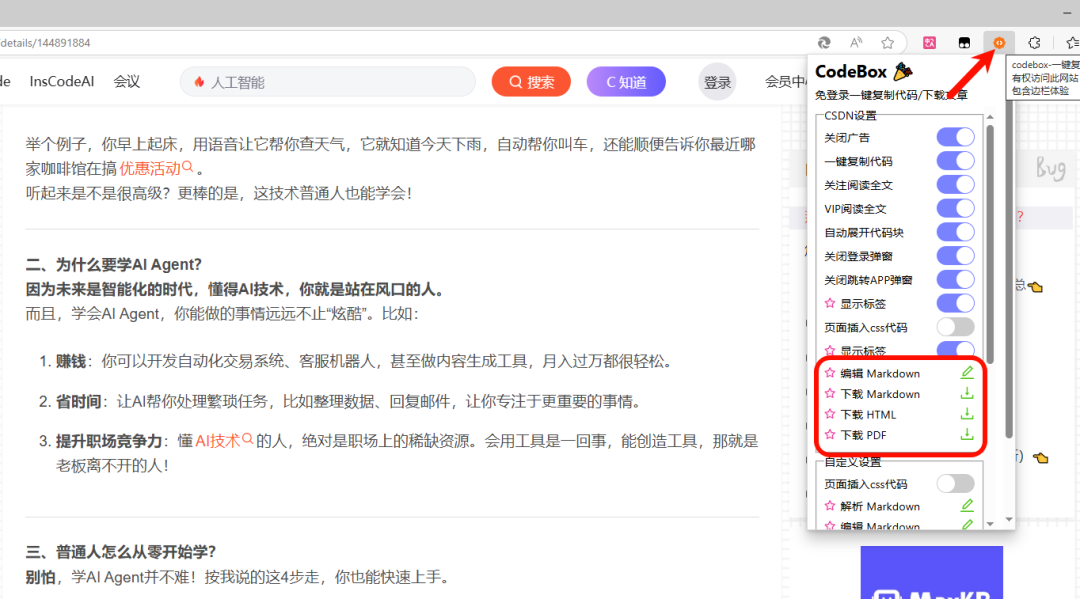Select the InsCodeAI menu item
This screenshot has width=1080, height=599.
tap(62, 81)
